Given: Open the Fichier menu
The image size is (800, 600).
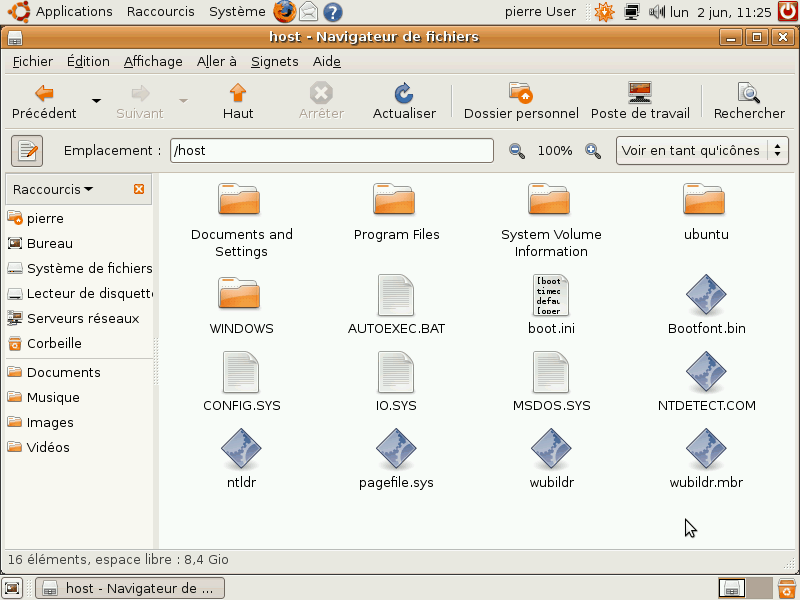Looking at the screenshot, I should coord(33,62).
